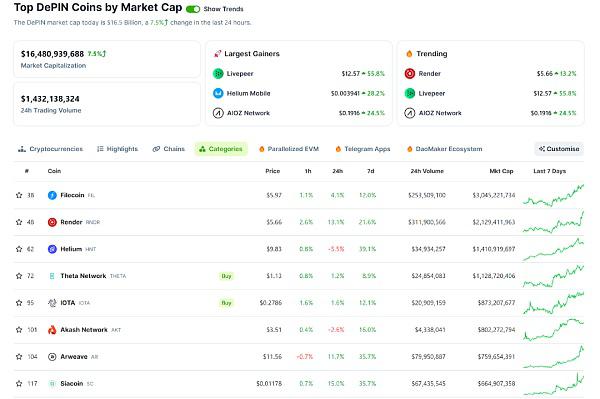Viewport: 600px width, 399px height.
Task: Toggle the Show Trends switch
Action: pos(192,9)
